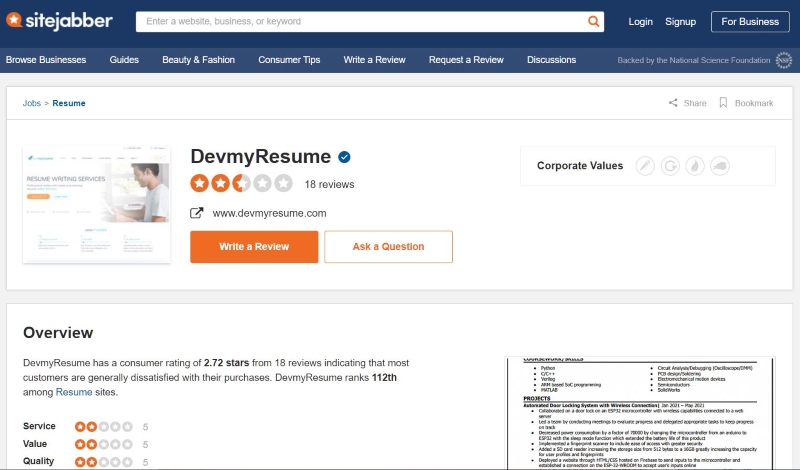The width and height of the screenshot is (800, 470).
Task: Click the Bookmark icon
Action: pos(723,103)
